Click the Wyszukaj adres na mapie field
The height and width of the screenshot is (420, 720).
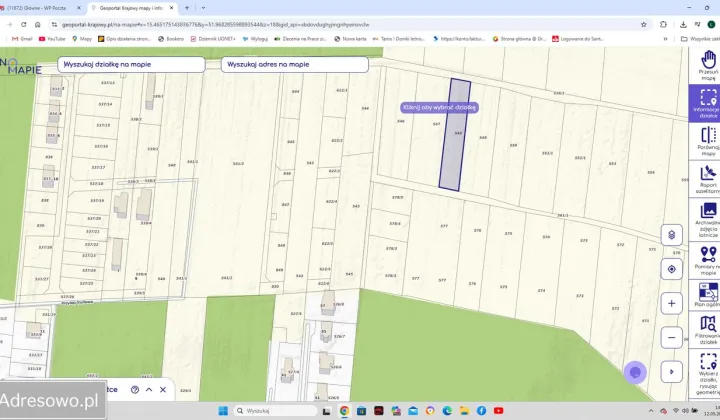(294, 65)
